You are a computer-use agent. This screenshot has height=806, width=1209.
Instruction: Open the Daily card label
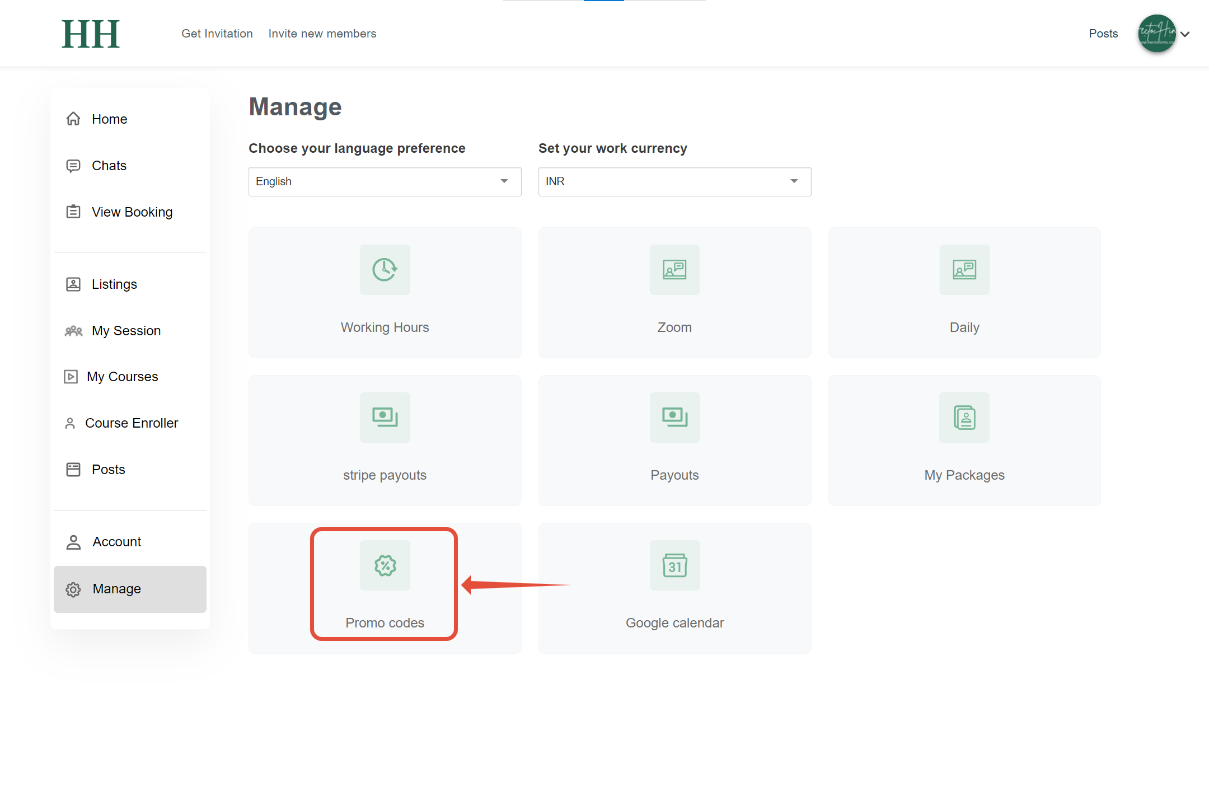965,327
